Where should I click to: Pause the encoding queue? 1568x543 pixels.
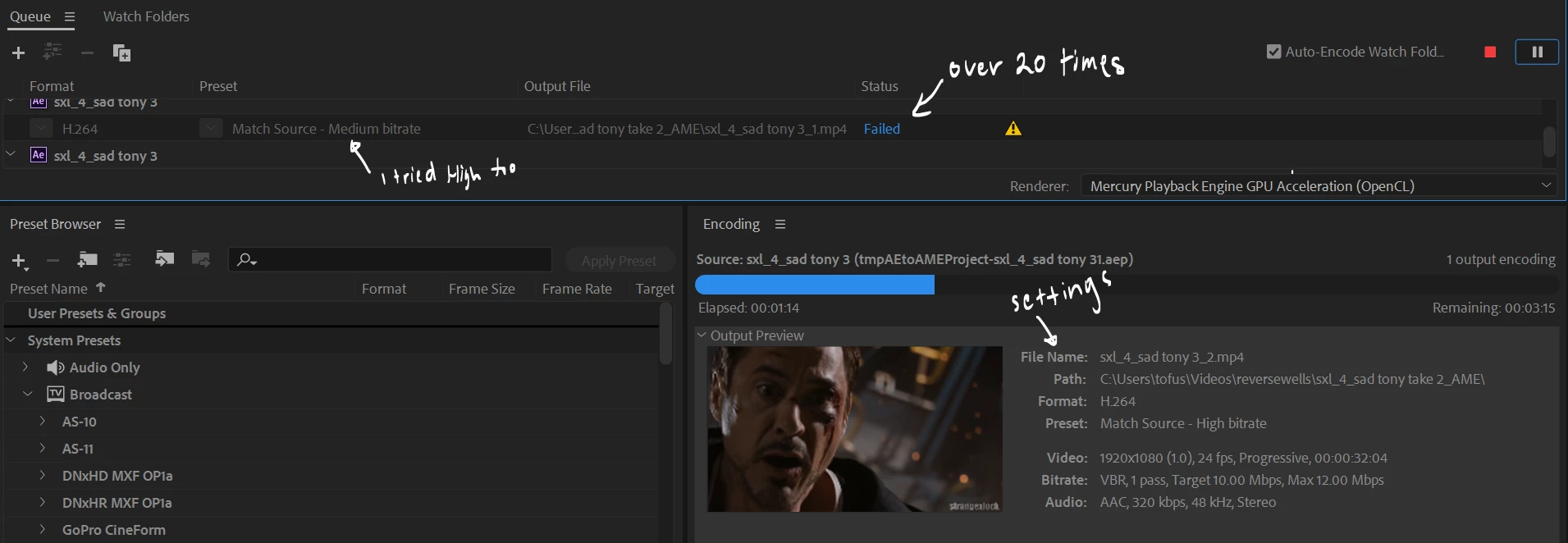(x=1537, y=52)
